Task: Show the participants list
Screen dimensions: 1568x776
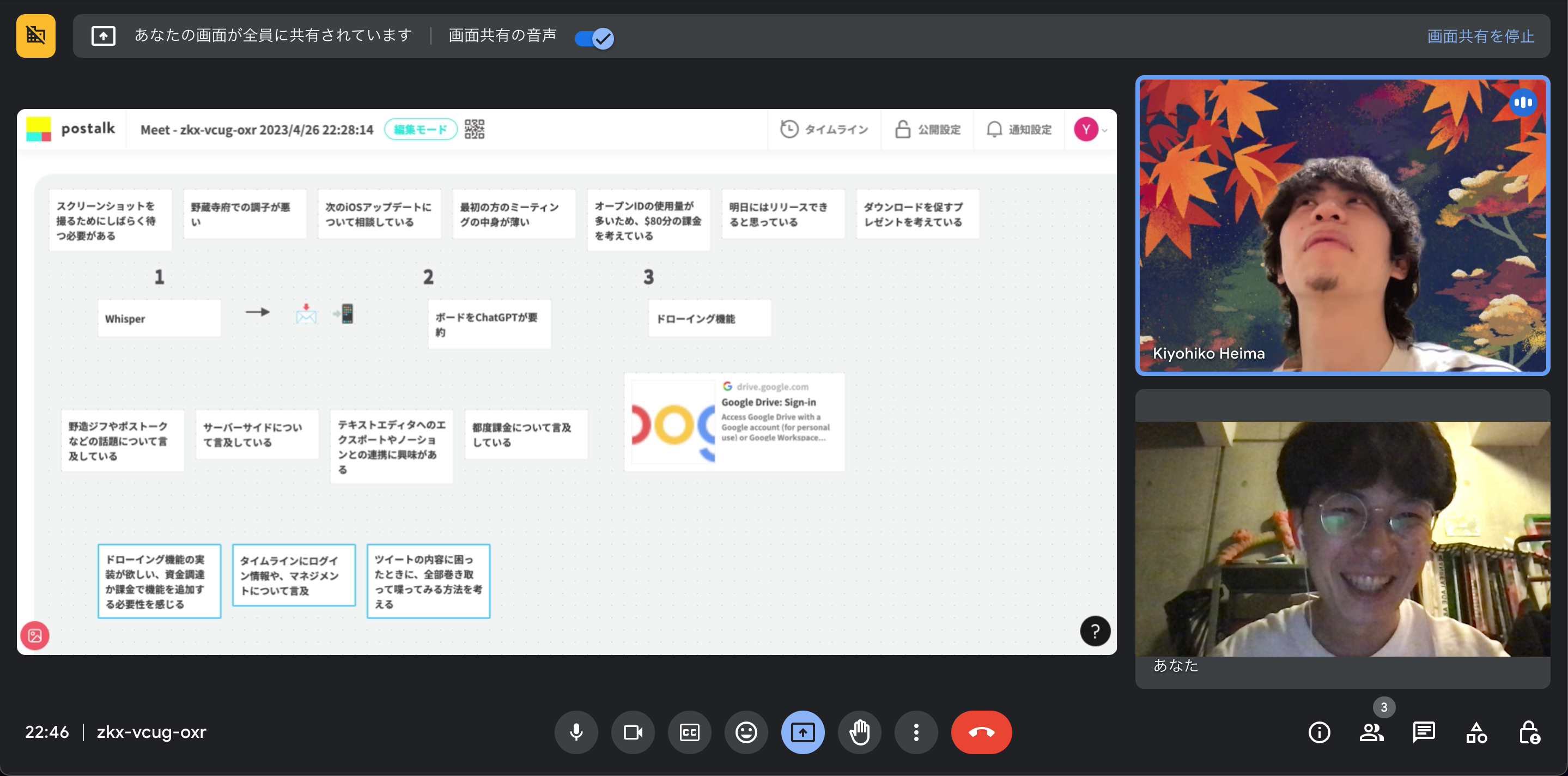Action: 1371,732
